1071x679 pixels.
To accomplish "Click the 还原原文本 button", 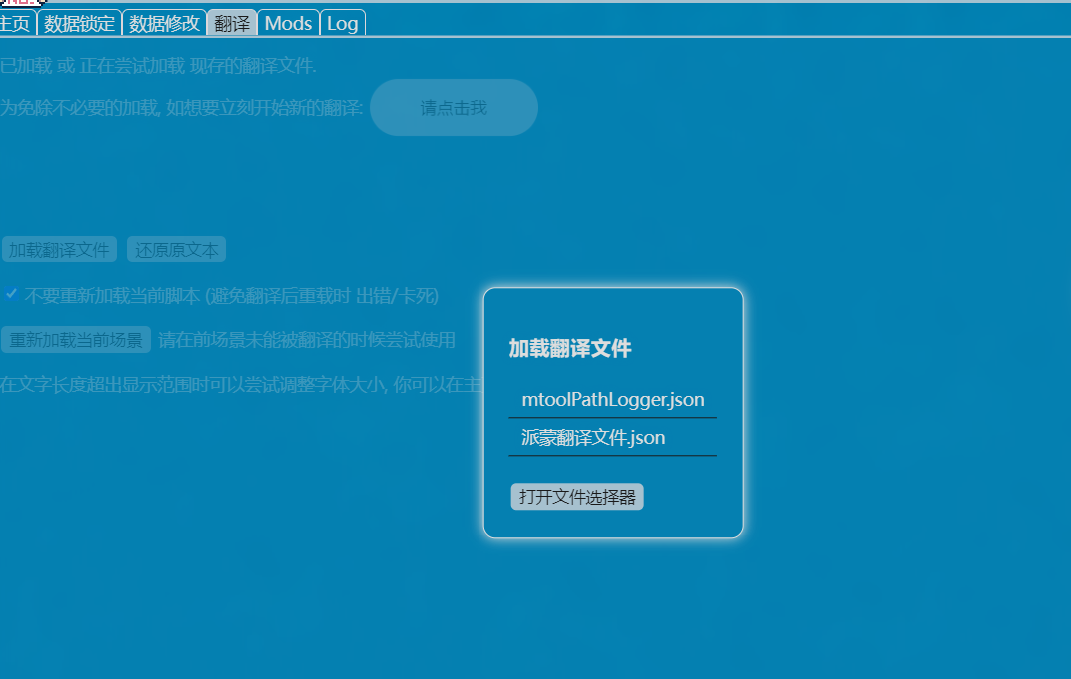I will click(176, 250).
